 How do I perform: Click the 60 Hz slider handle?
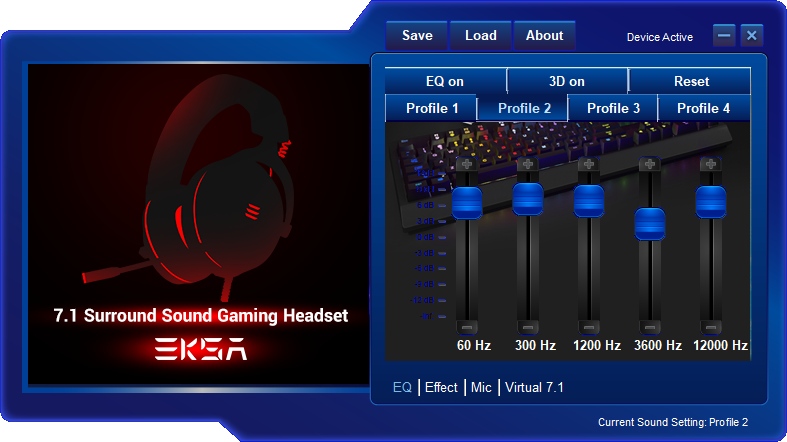pos(467,203)
